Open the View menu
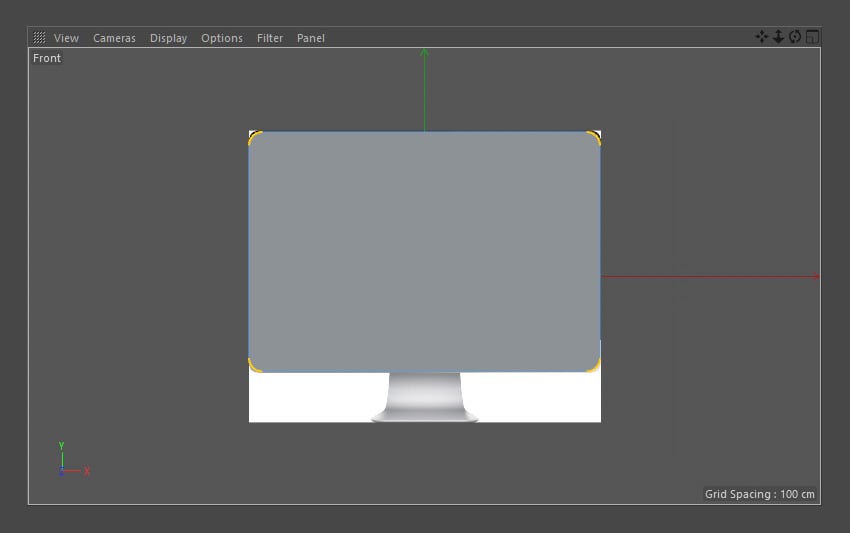 [x=66, y=38]
